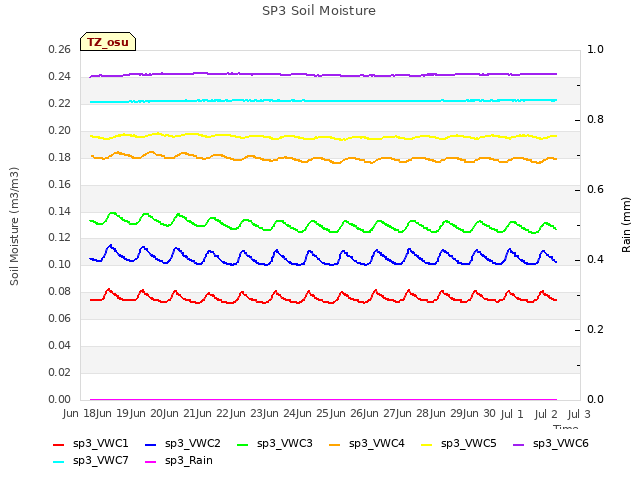
Task: Click the 0.6 rain axis tick value
Action: (x=595, y=189)
